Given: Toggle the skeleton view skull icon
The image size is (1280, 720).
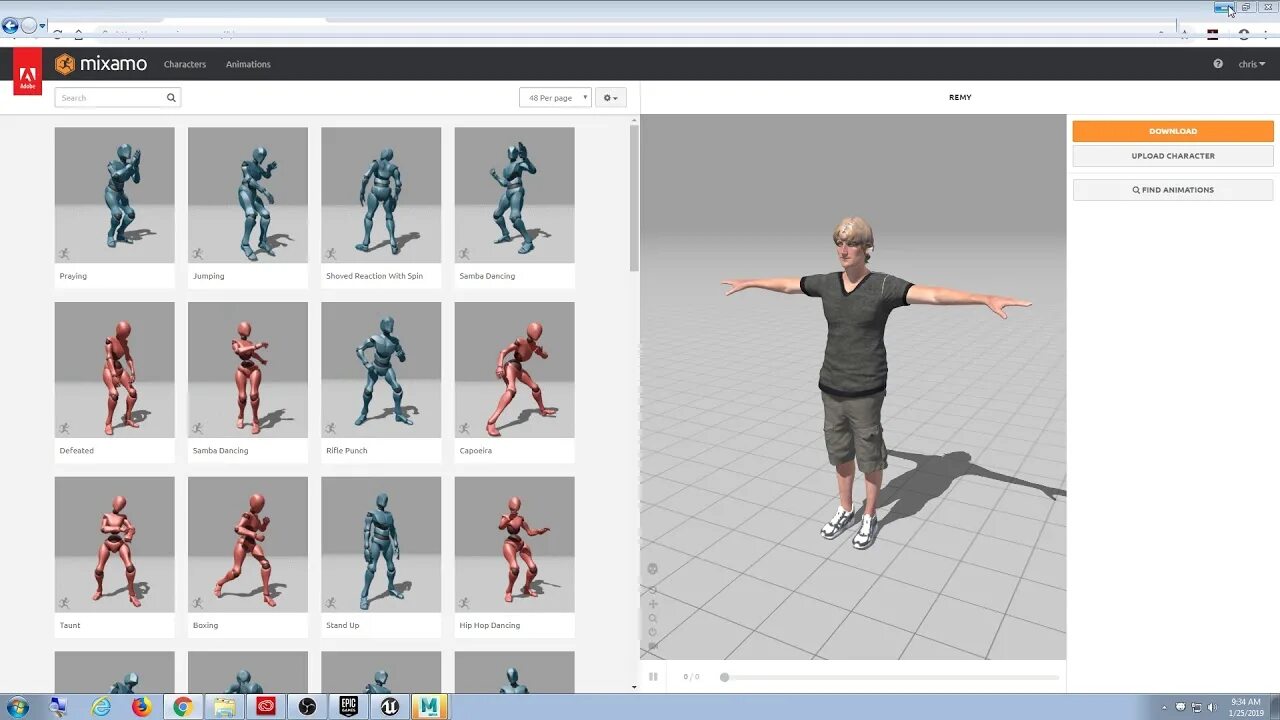Looking at the screenshot, I should (x=653, y=569).
